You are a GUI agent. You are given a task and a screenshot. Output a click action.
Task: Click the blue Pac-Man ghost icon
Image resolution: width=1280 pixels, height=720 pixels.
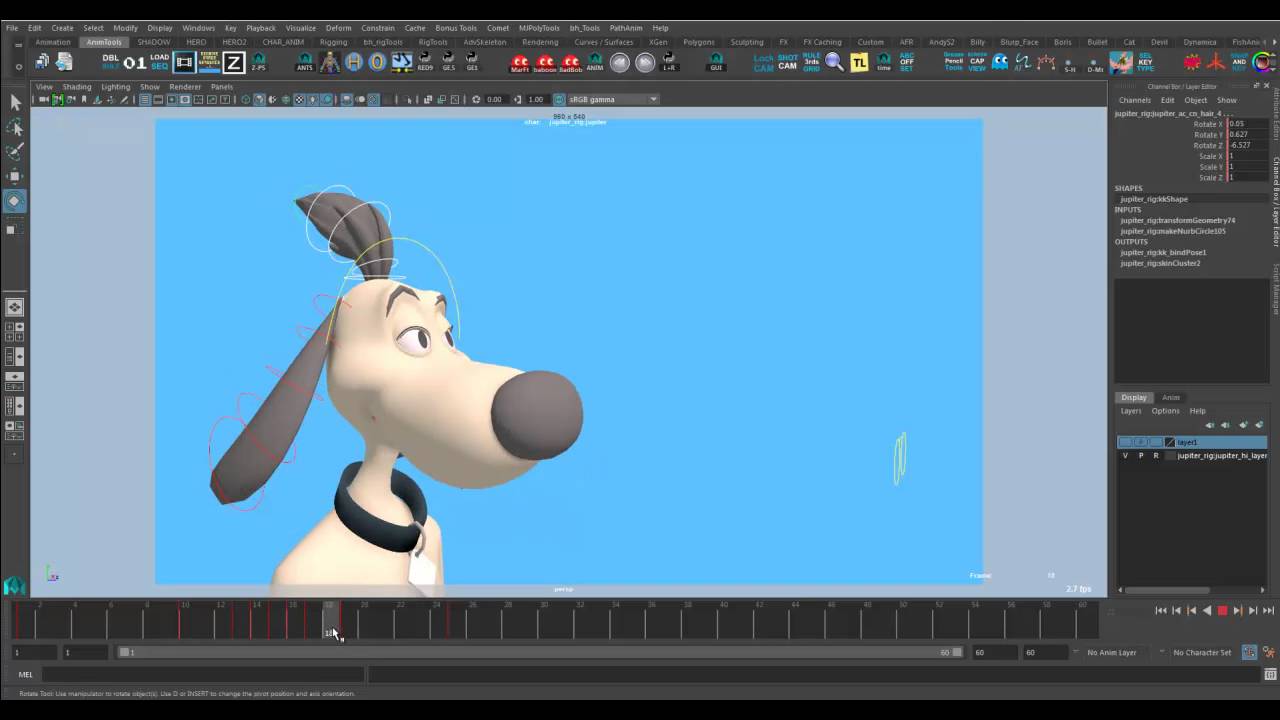pos(1000,62)
